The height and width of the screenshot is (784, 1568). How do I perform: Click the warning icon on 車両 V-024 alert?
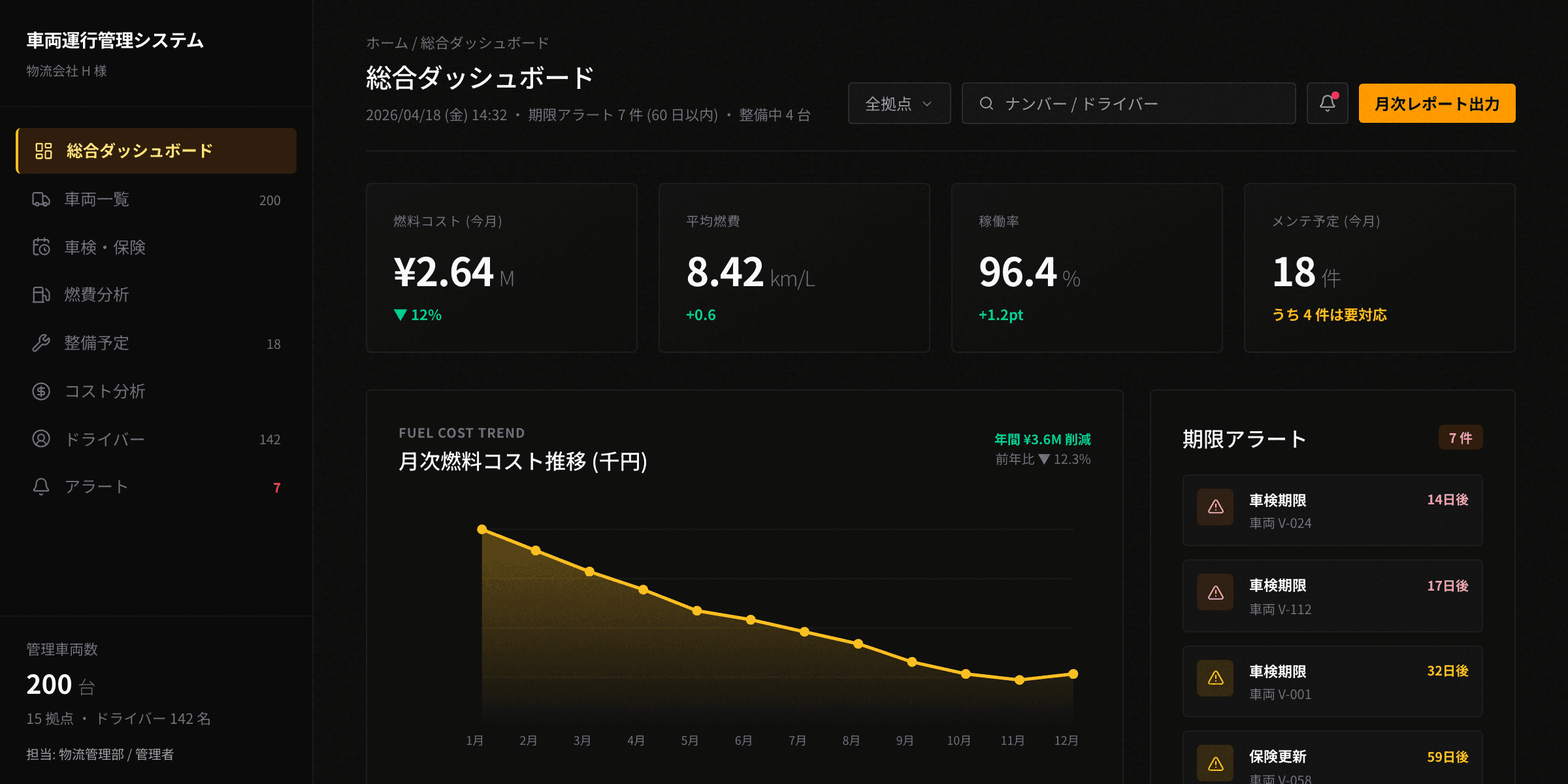(x=1214, y=506)
